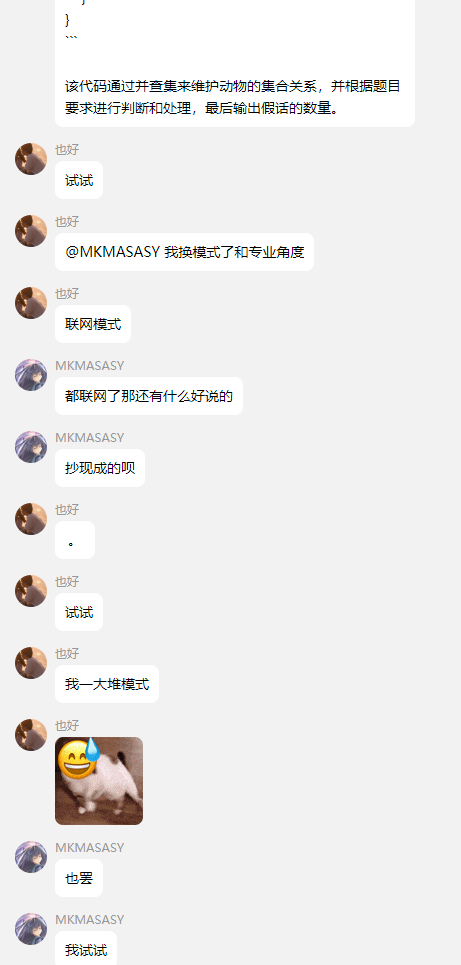Click username MKMASASY above 也罢 message

(x=90, y=847)
